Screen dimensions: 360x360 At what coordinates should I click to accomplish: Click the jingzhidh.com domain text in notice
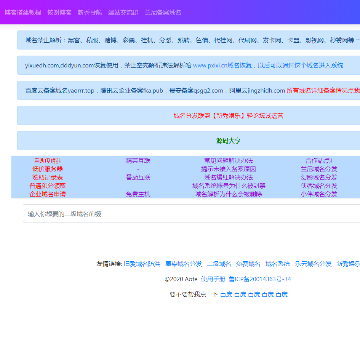click(x=265, y=90)
